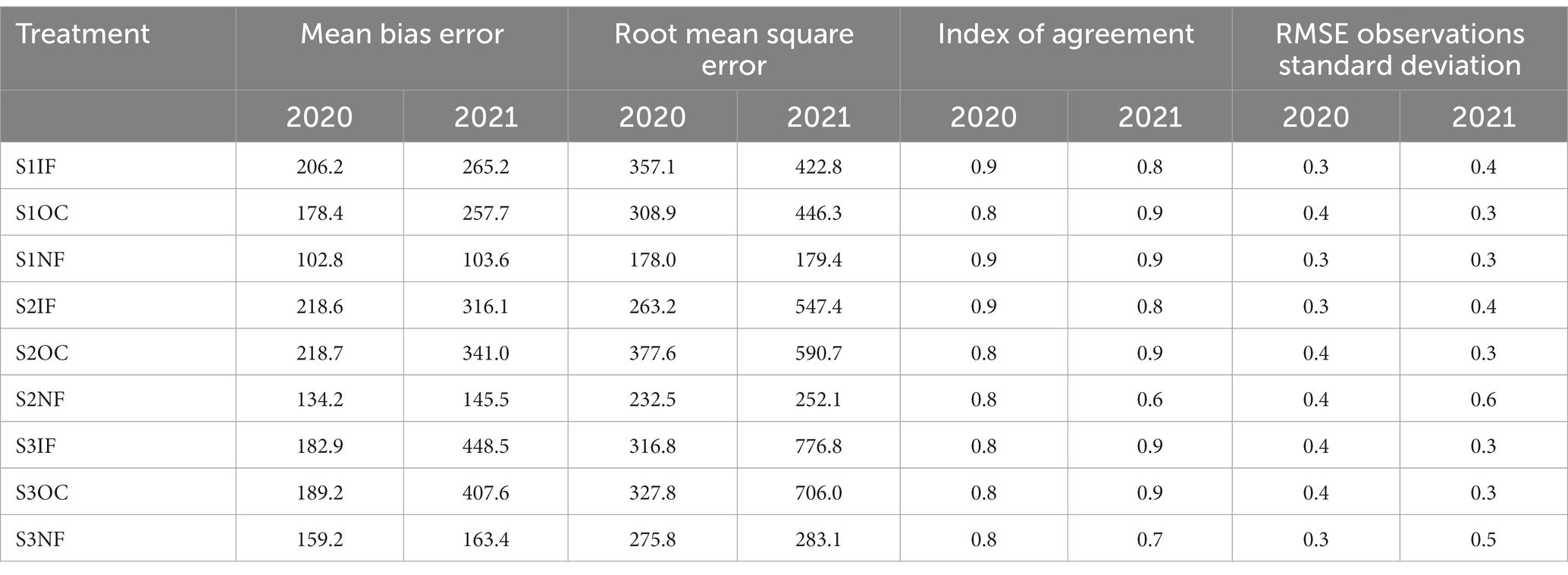1568x575 pixels.
Task: Click the value 316.8 in S3IF row
Action: (x=652, y=446)
